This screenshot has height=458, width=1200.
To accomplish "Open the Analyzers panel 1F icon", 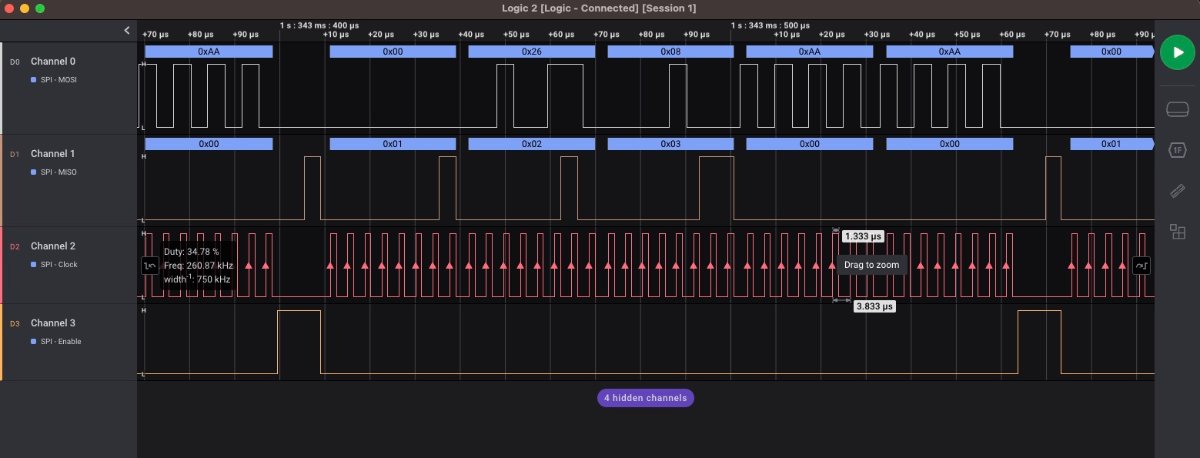I will (1177, 150).
